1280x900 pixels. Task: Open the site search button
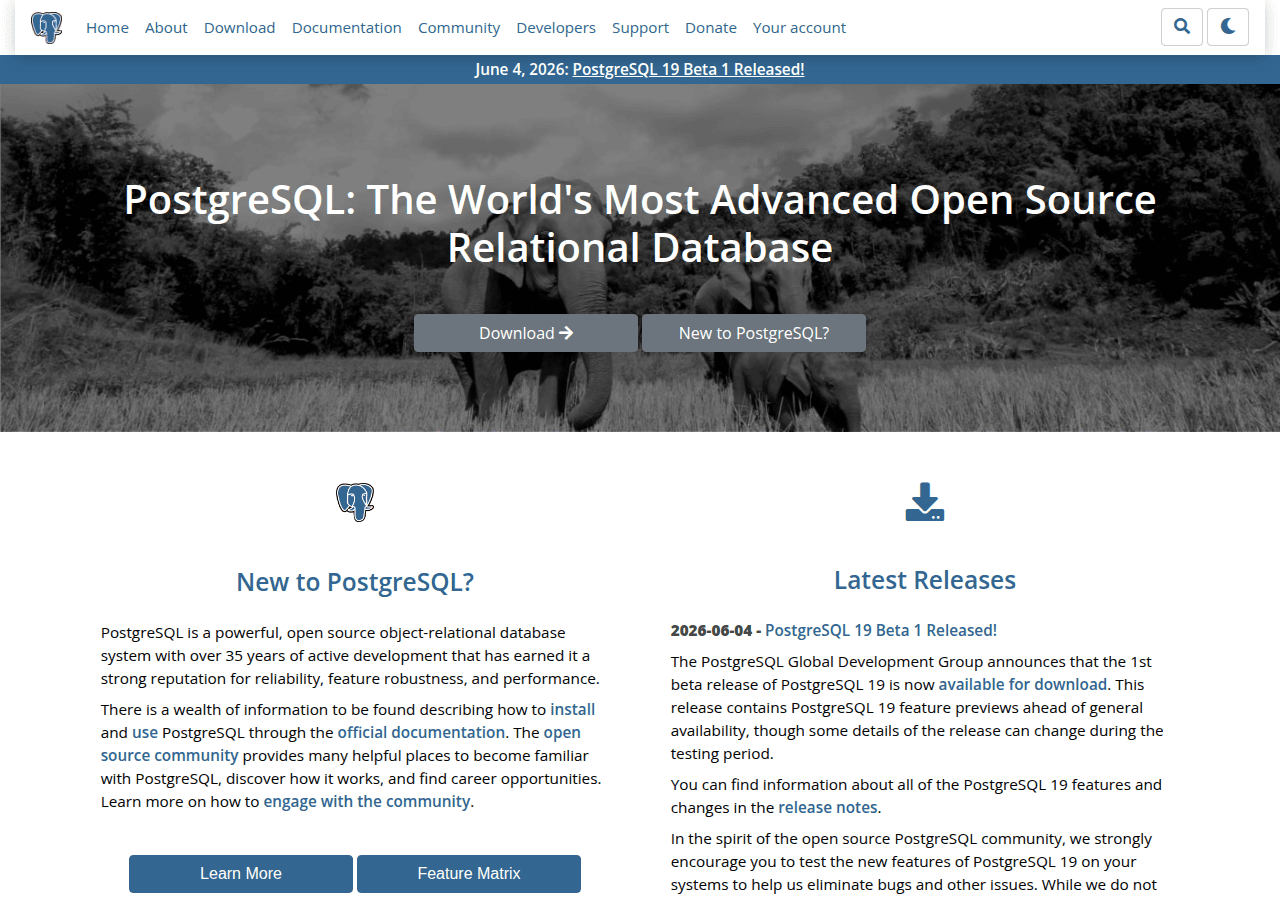pos(1182,27)
